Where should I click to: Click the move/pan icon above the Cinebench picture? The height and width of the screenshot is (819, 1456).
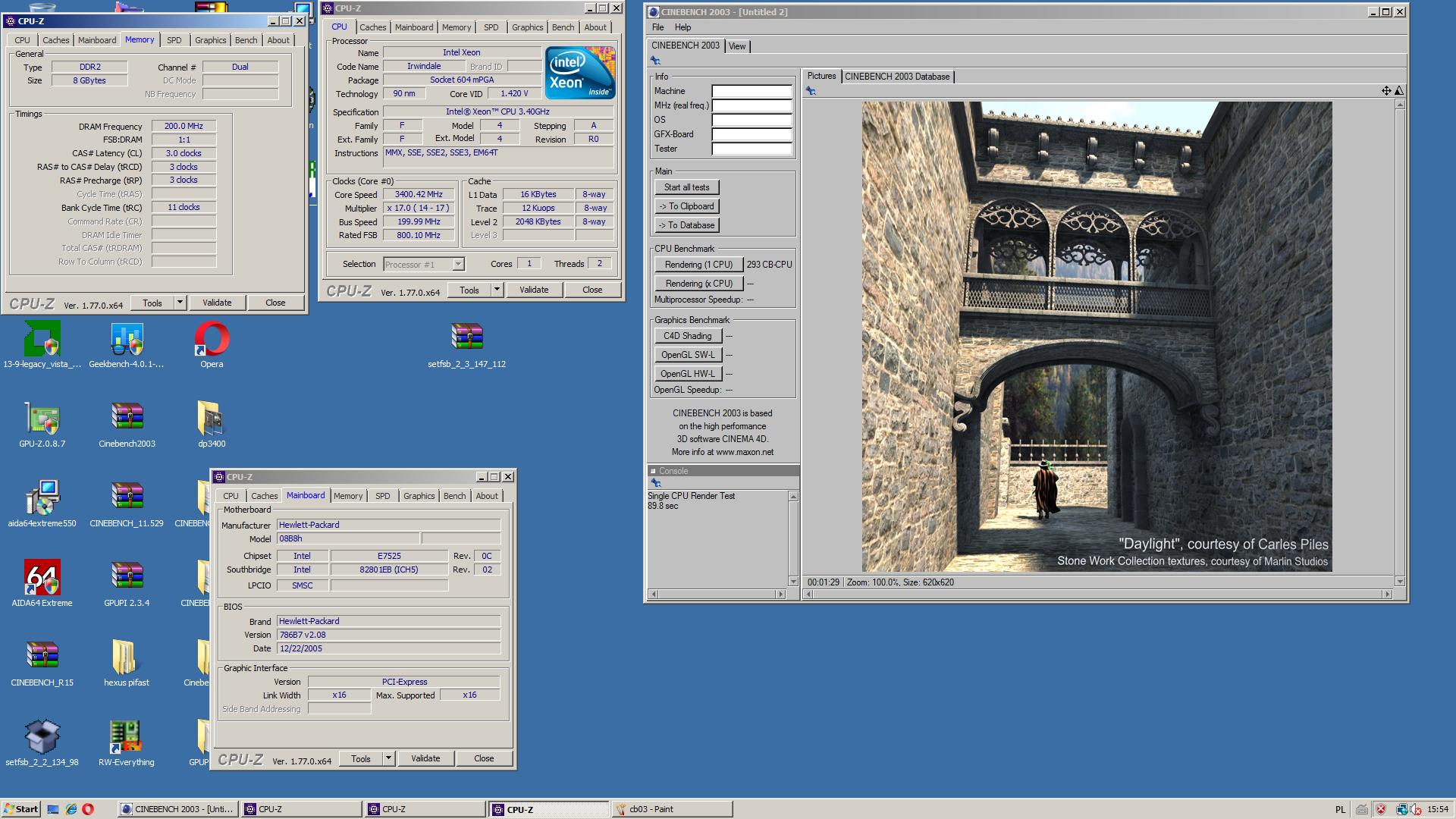coord(1386,91)
